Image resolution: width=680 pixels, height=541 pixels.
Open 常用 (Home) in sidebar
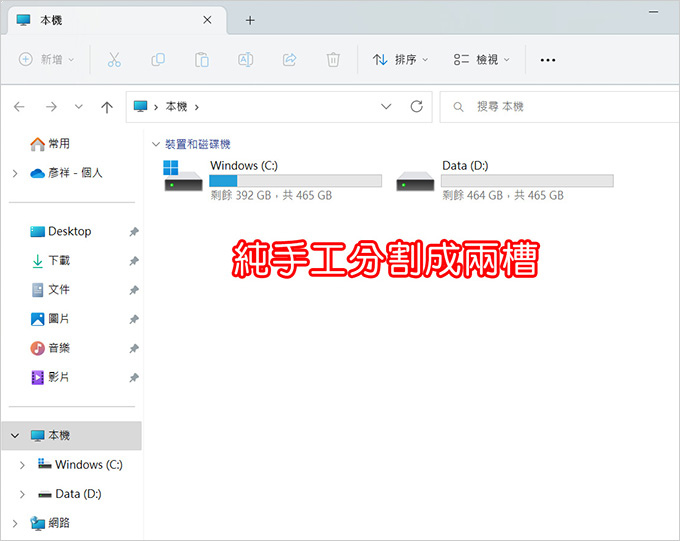coord(49,144)
